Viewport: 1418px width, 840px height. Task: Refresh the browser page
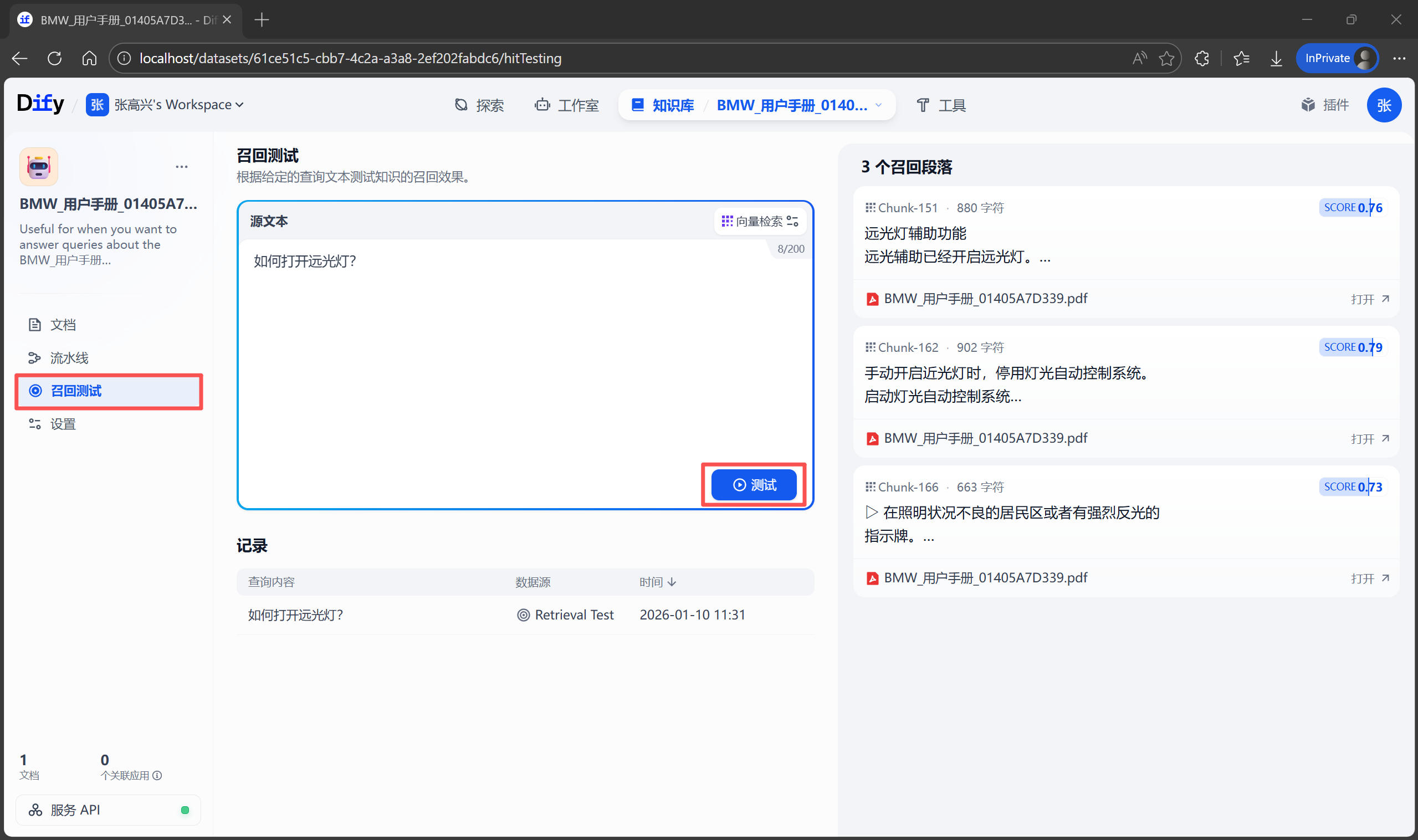[x=54, y=58]
